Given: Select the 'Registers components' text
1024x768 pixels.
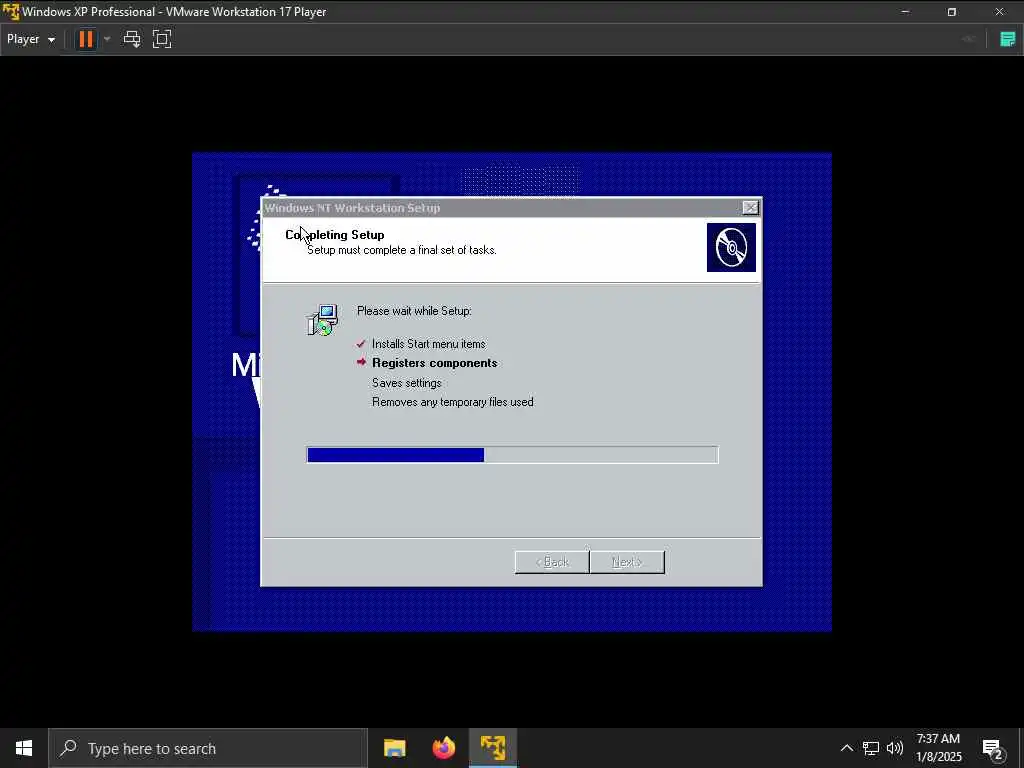Looking at the screenshot, I should click(434, 363).
